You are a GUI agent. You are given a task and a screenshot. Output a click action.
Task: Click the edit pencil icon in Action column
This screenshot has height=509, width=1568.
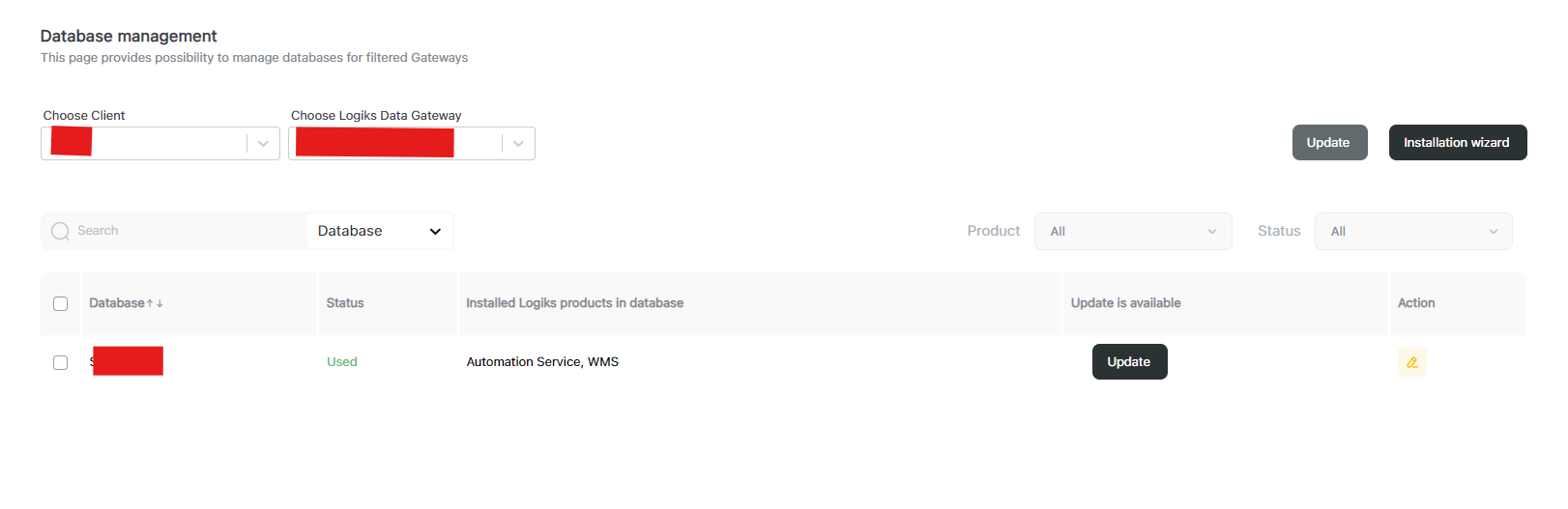[1411, 362]
